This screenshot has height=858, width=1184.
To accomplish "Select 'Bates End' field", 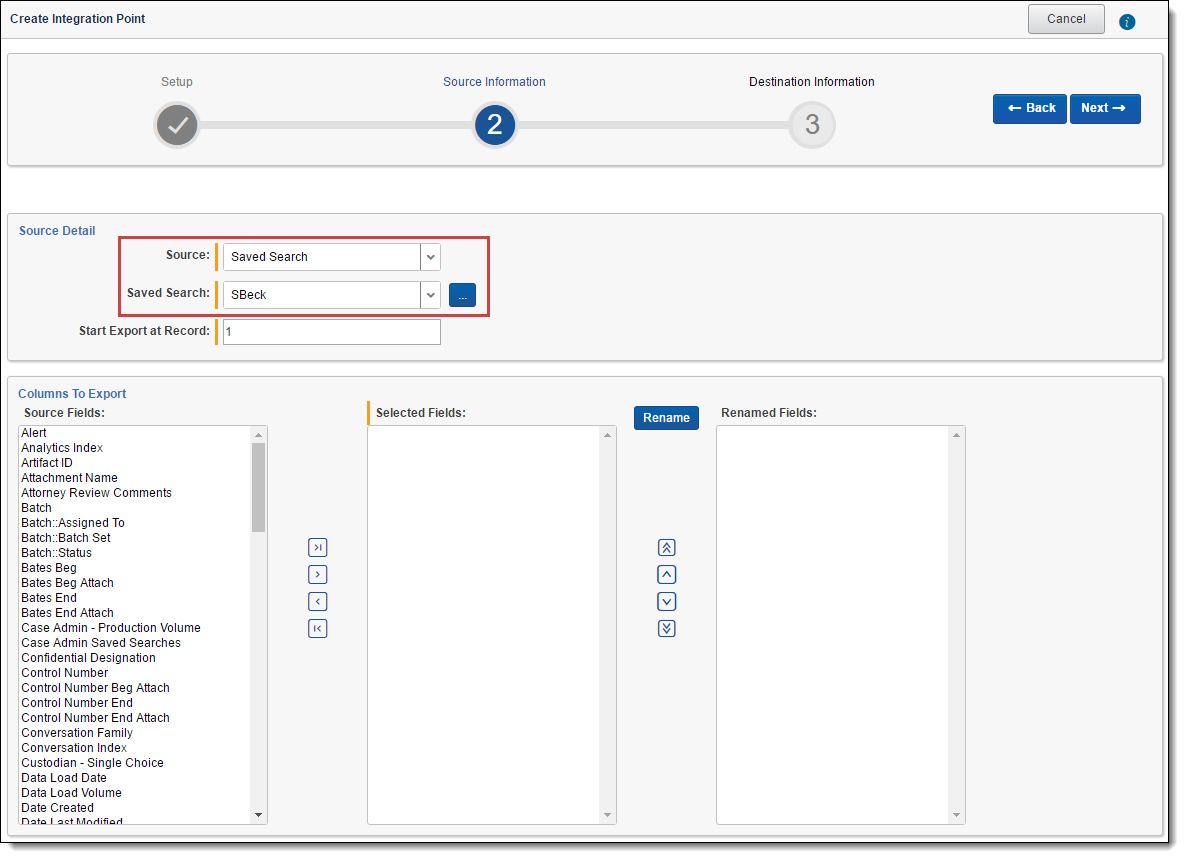I will (x=49, y=598).
